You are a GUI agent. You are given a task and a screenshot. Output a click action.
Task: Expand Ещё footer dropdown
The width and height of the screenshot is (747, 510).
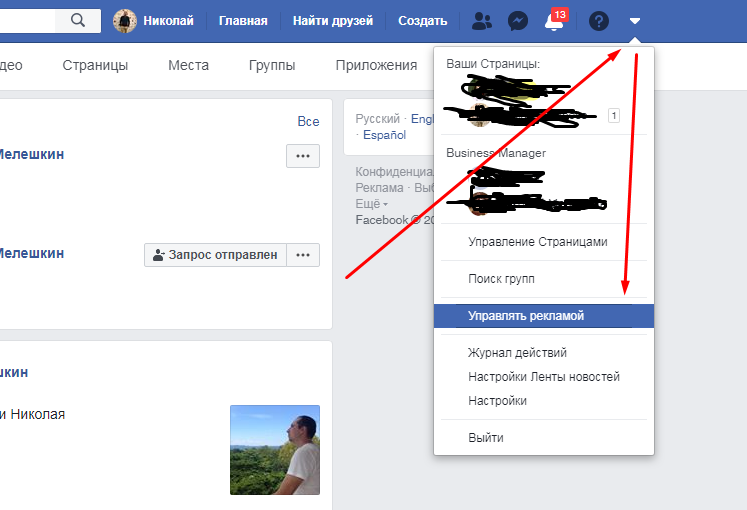(372, 204)
